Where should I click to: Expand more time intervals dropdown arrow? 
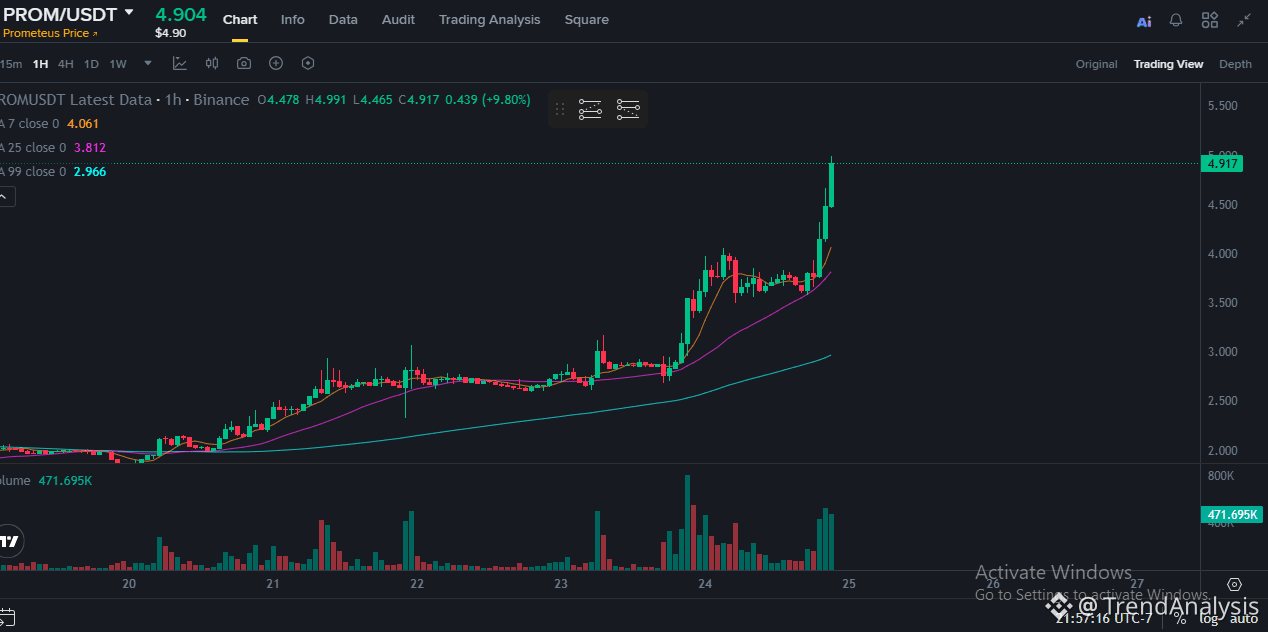click(x=148, y=63)
